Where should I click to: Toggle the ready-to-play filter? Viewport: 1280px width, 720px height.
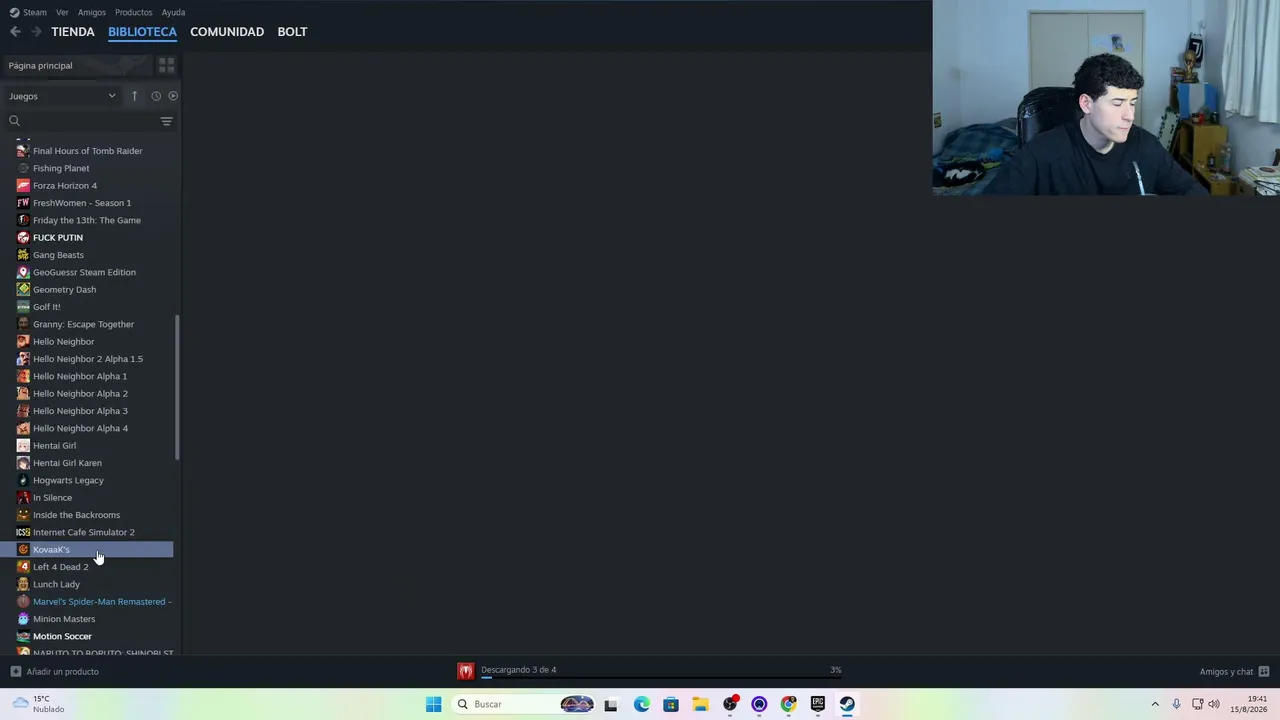coord(173,96)
